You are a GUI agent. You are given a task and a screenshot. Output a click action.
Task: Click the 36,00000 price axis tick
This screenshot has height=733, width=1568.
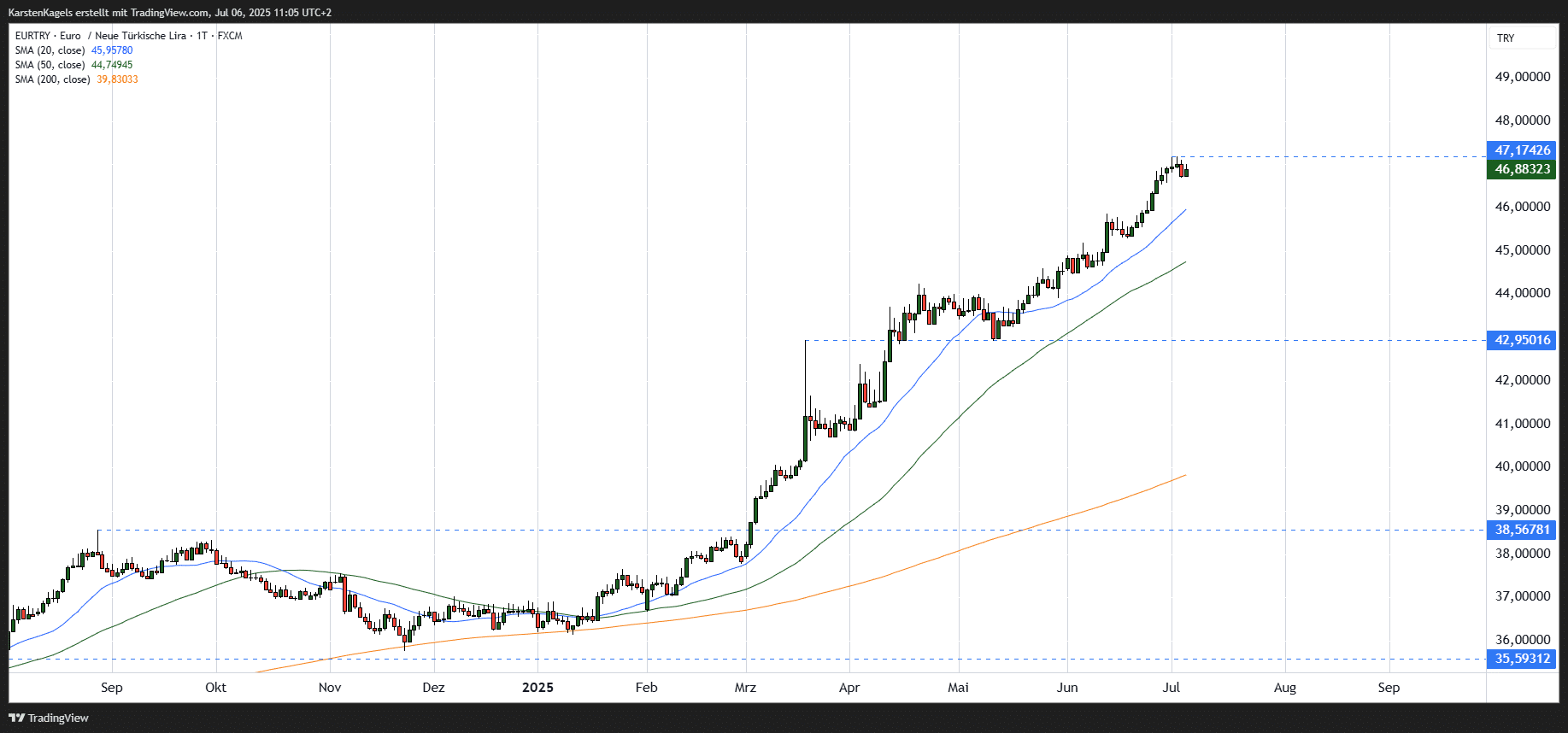pyautogui.click(x=1523, y=640)
